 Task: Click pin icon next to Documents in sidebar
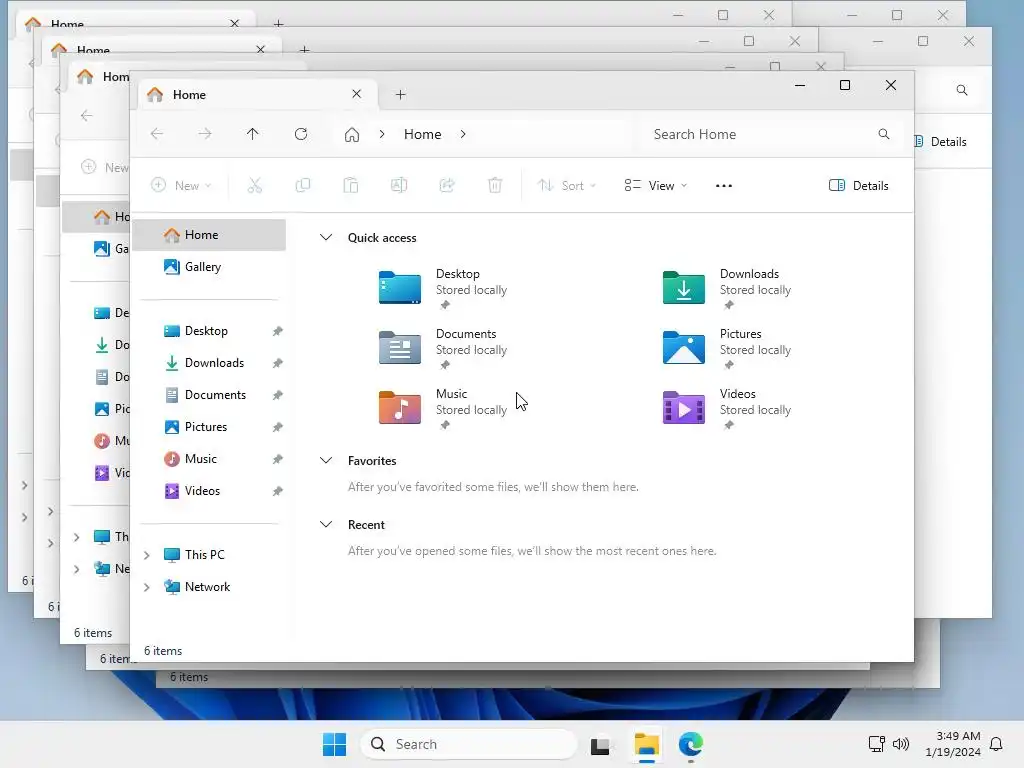coord(278,395)
